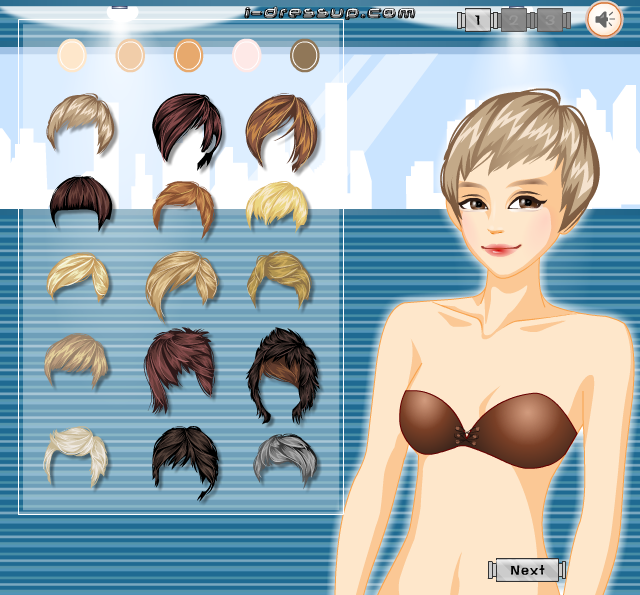Pick the ash-blonde pixie cut in top row

coord(80,123)
